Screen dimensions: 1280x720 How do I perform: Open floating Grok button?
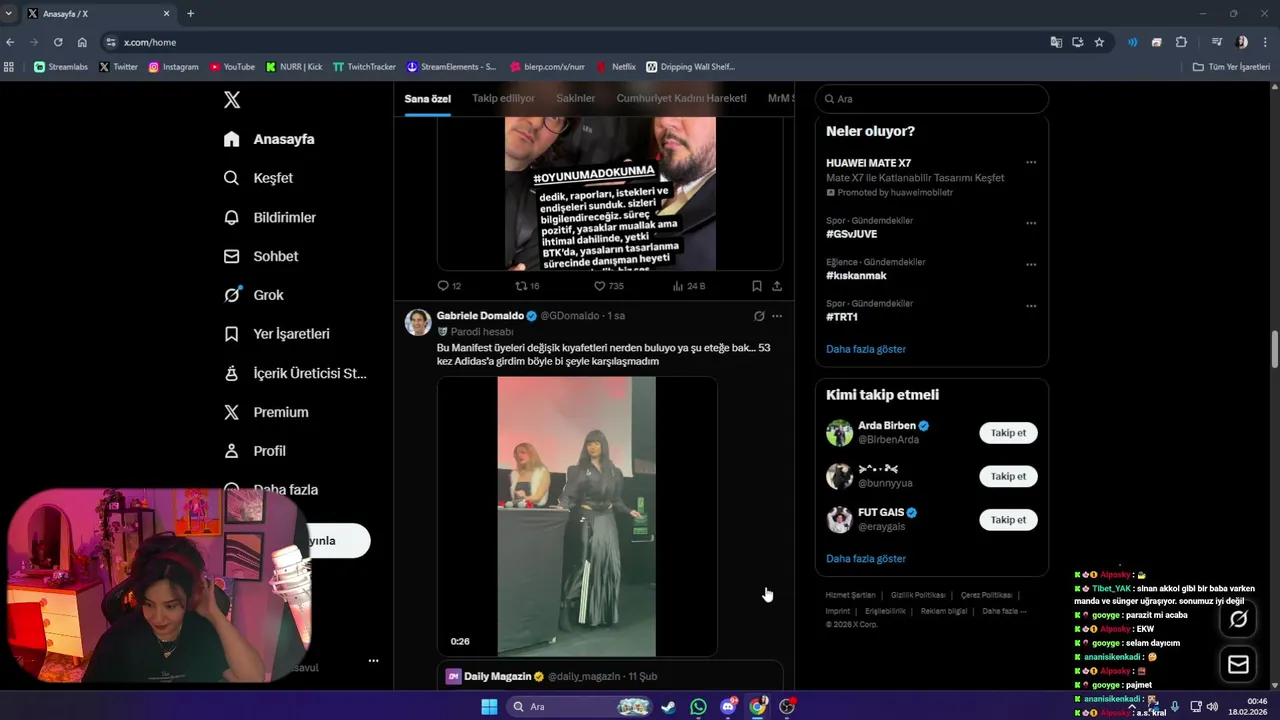pyautogui.click(x=1238, y=619)
